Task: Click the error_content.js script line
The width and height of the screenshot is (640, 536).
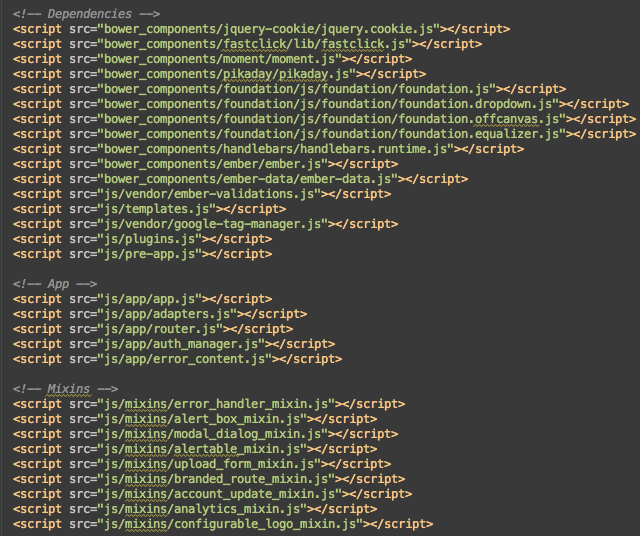Action: tap(177, 359)
